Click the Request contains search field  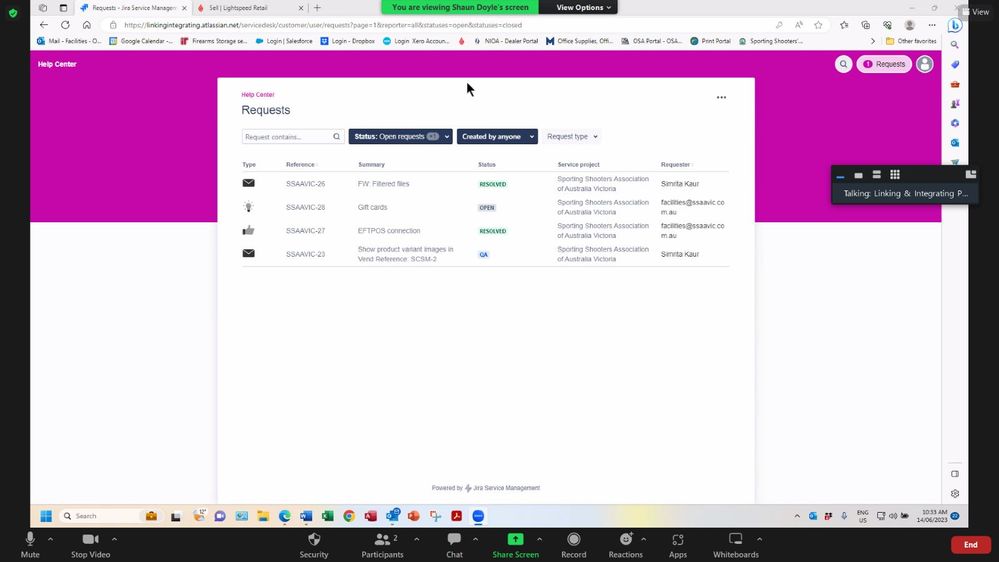coord(292,136)
